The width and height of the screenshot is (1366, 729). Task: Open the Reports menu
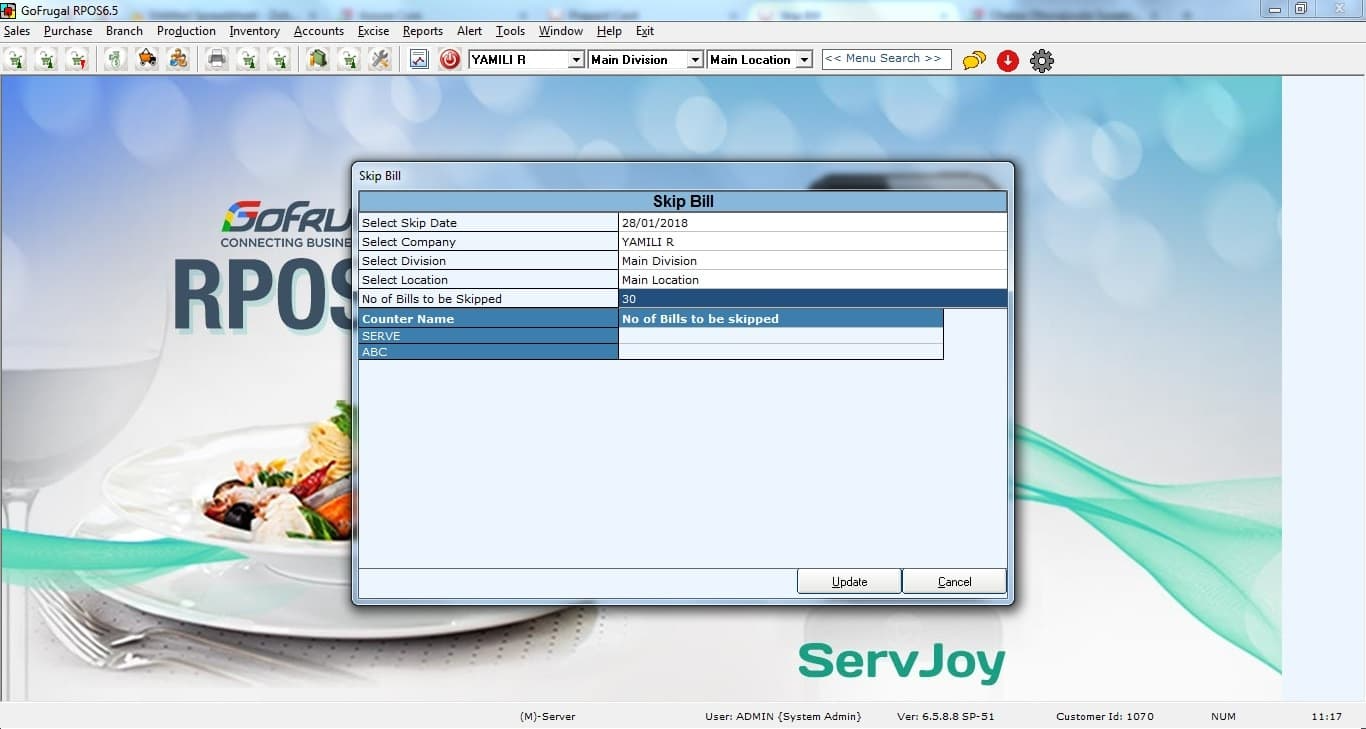pos(423,31)
